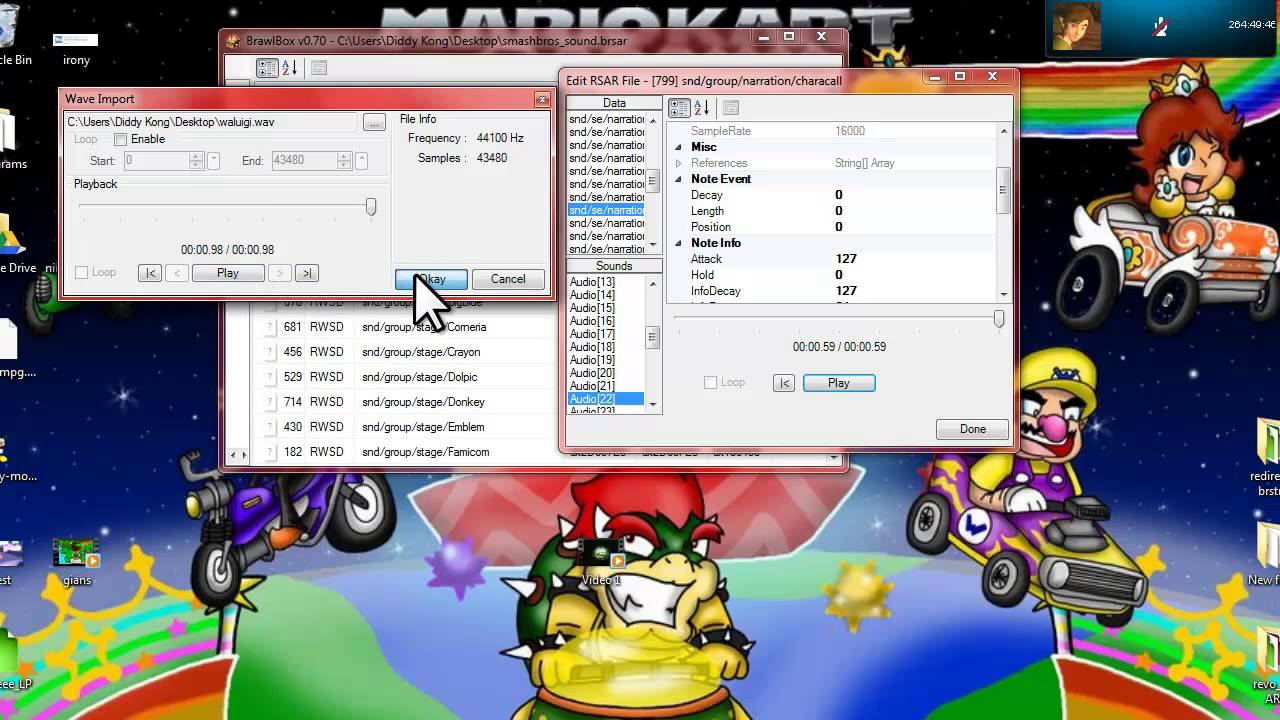Viewport: 1280px width, 720px height.
Task: Click Property Pages icon in Edit RSAR toolbar
Action: coord(731,108)
